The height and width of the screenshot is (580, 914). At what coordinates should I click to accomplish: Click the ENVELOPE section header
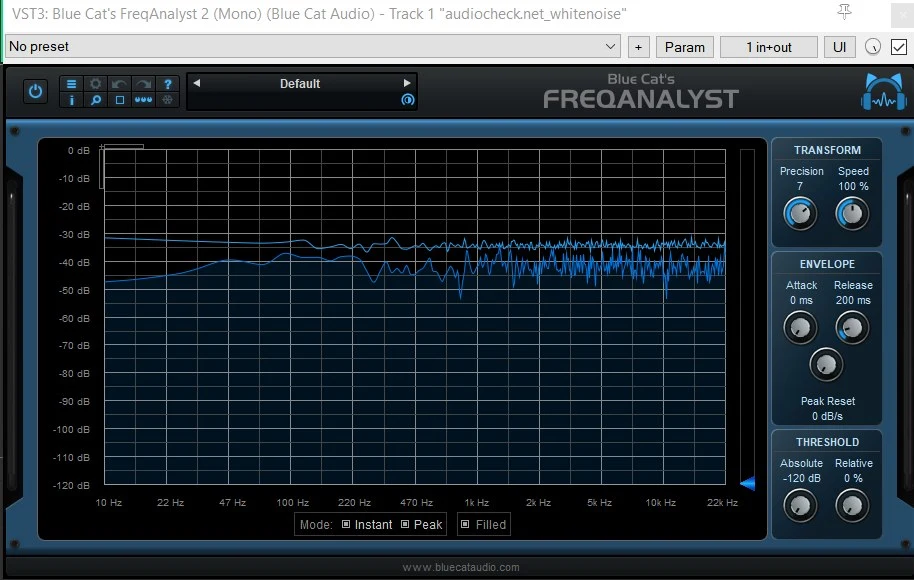[x=827, y=264]
